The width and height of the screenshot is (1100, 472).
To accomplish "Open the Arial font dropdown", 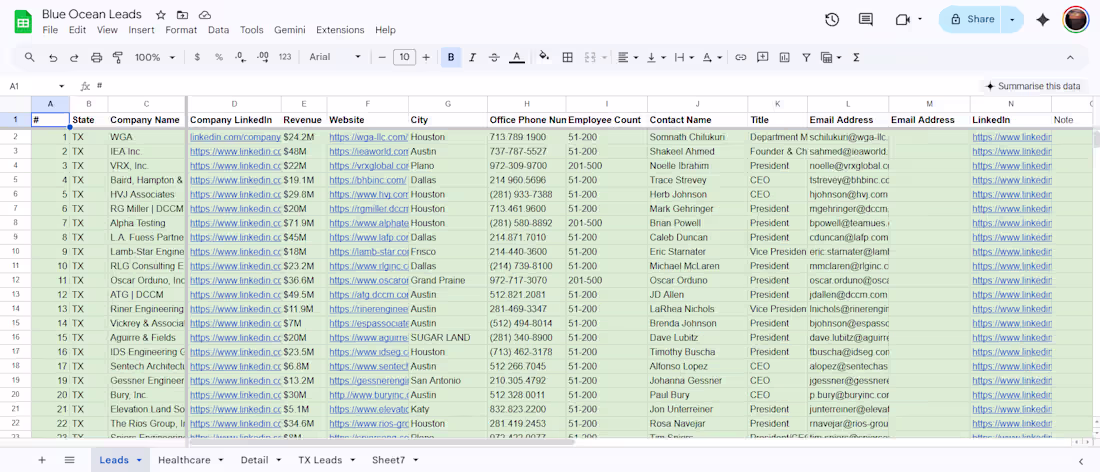I will pyautogui.click(x=335, y=58).
